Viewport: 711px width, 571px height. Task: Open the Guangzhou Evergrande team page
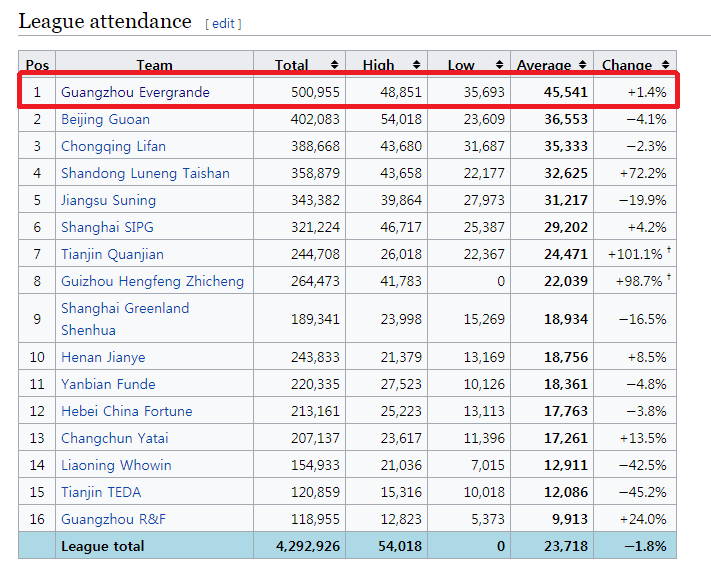135,92
